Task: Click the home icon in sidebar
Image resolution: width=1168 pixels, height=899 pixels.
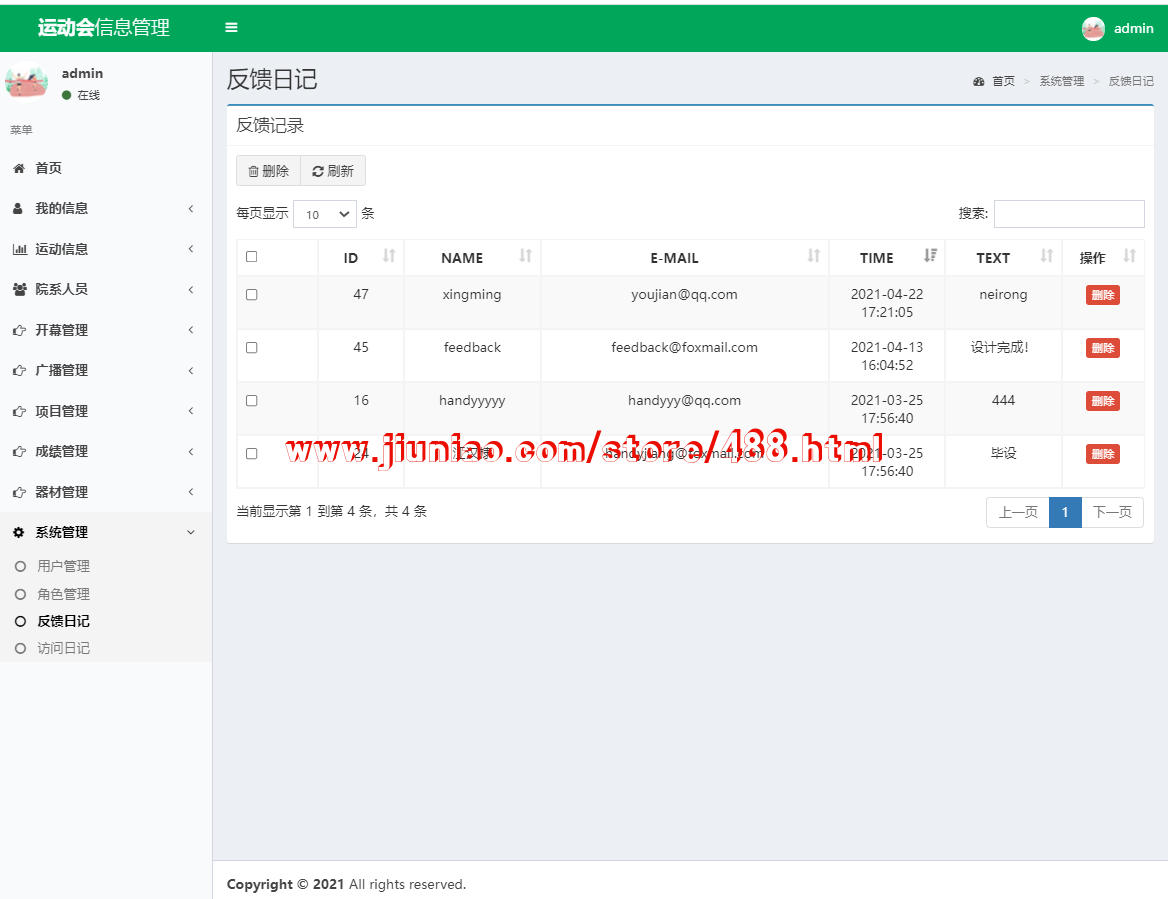Action: pos(19,168)
